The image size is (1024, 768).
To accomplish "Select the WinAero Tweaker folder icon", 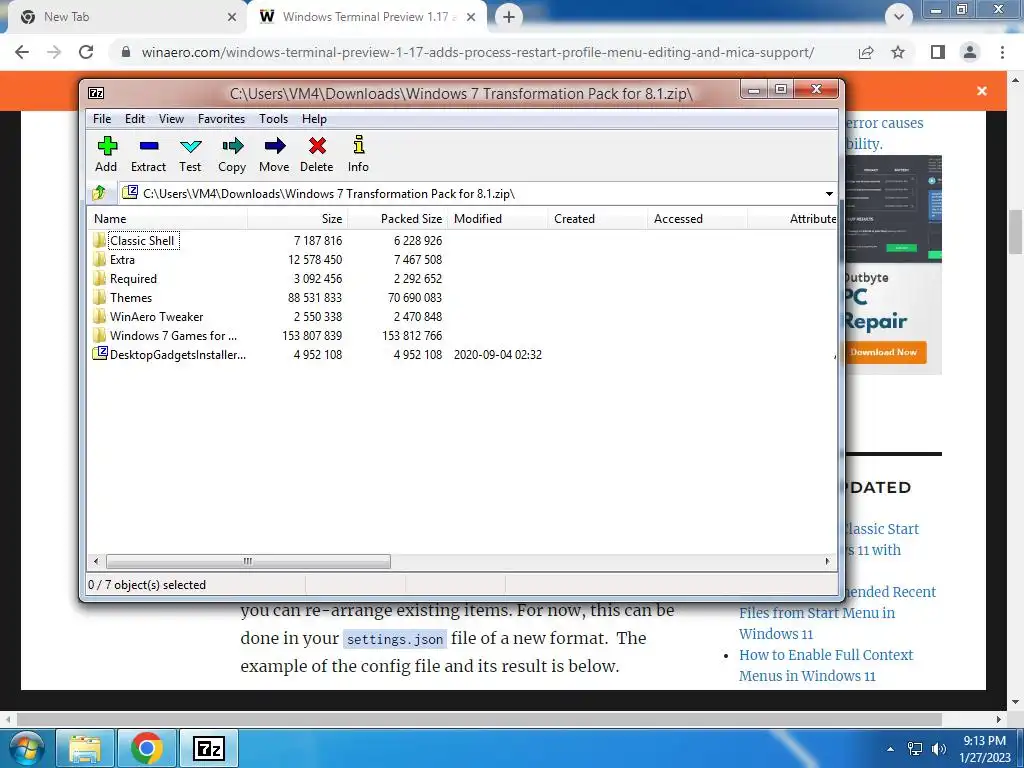I will (99, 316).
